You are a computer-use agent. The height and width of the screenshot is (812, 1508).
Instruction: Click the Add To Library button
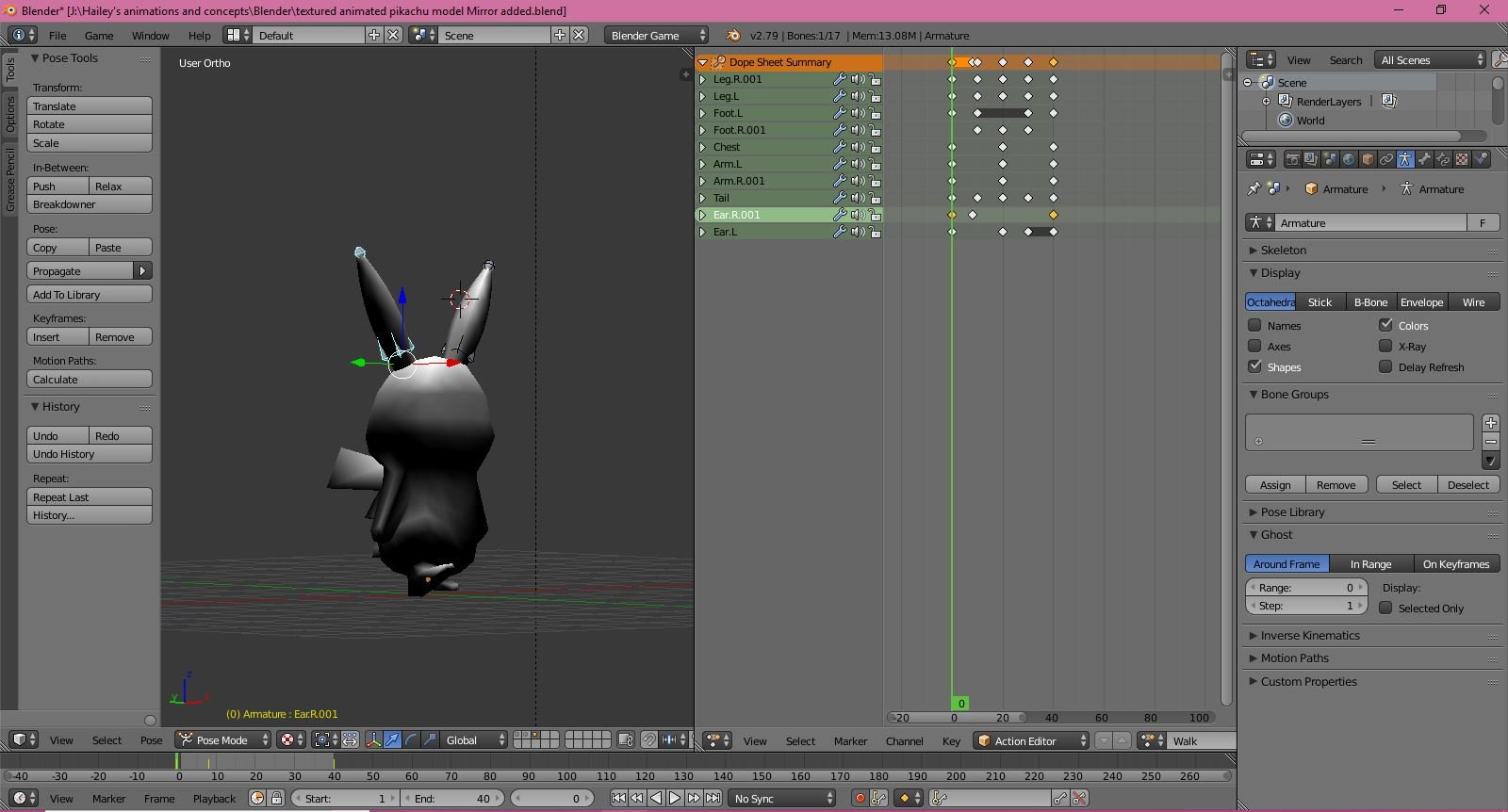point(90,295)
